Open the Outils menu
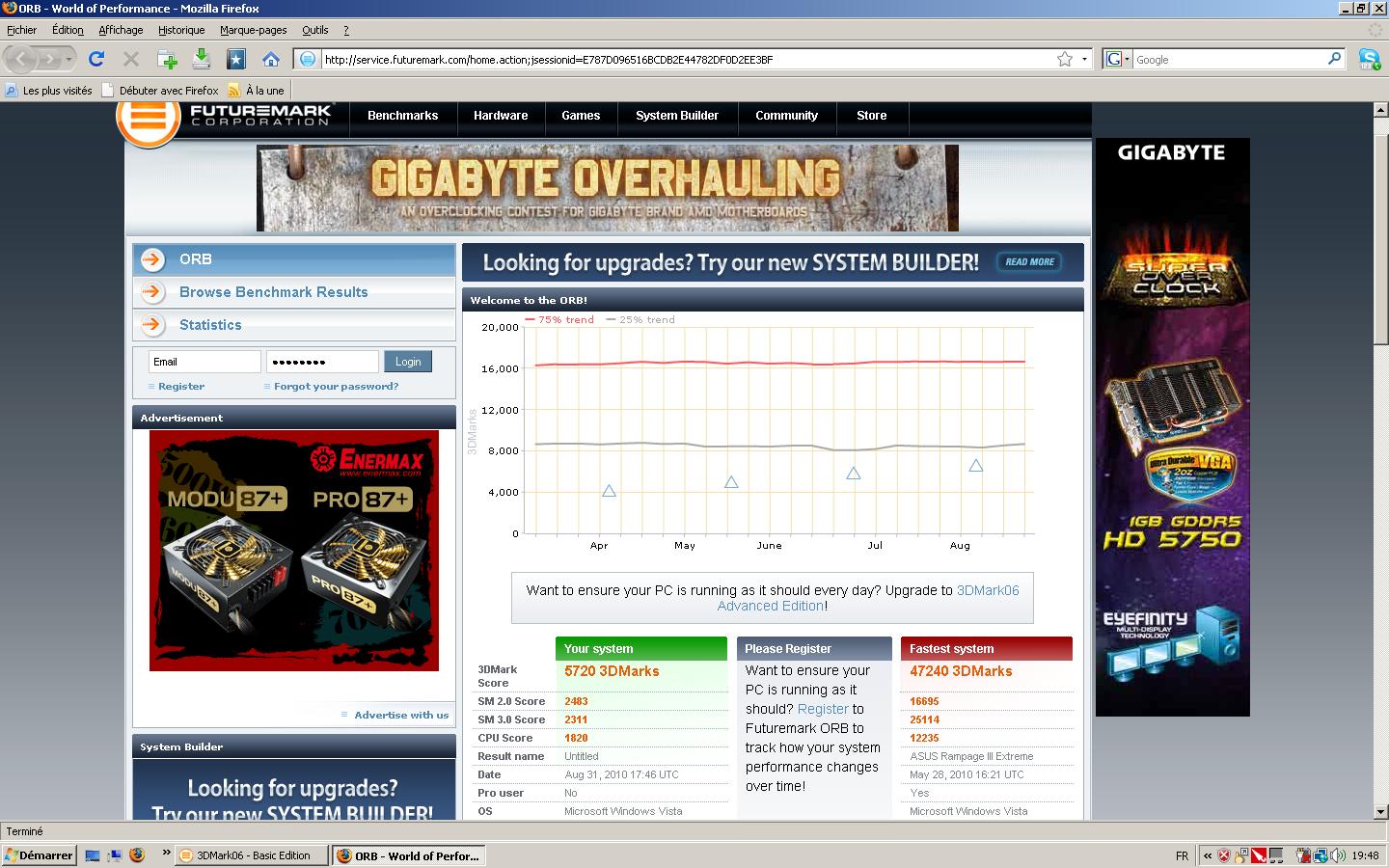The image size is (1389, 868). [x=315, y=30]
